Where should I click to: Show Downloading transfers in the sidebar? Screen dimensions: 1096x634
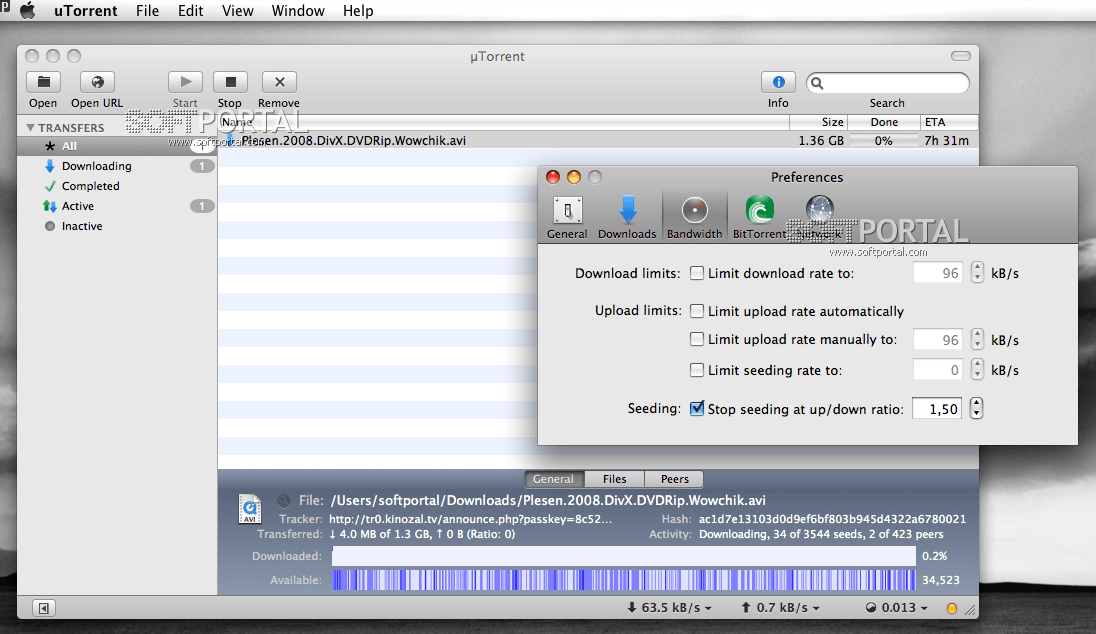(x=96, y=166)
